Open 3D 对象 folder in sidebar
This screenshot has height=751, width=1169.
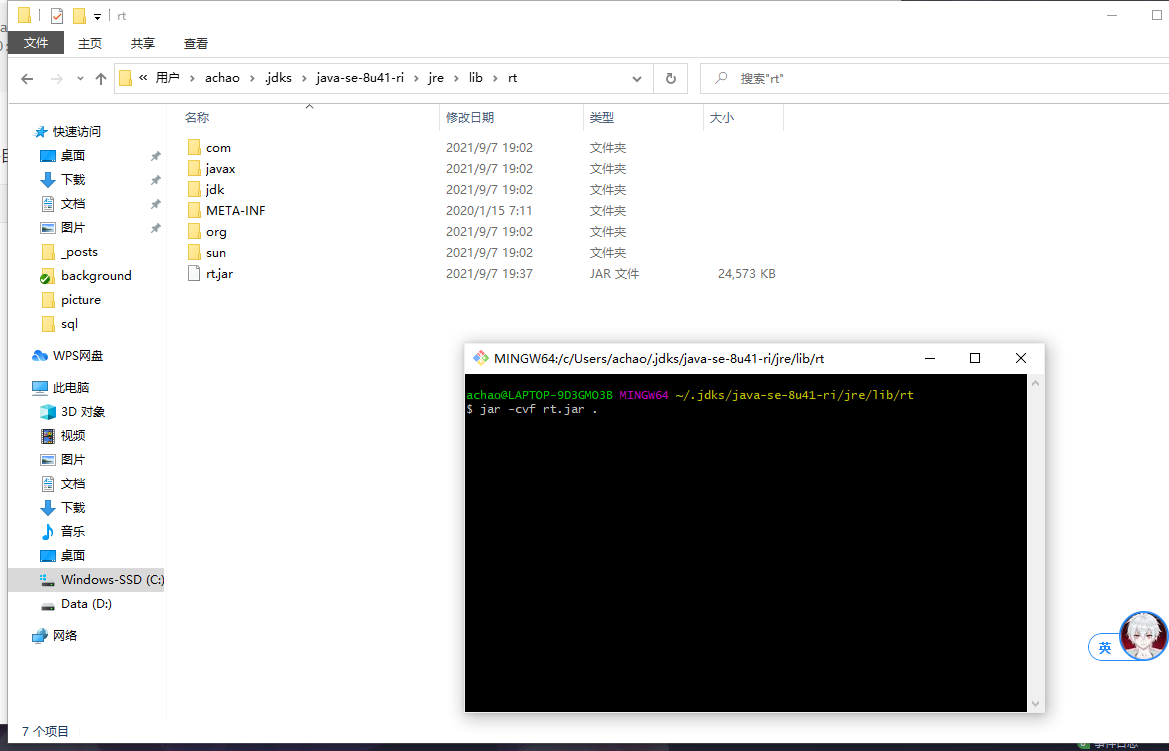click(x=82, y=412)
